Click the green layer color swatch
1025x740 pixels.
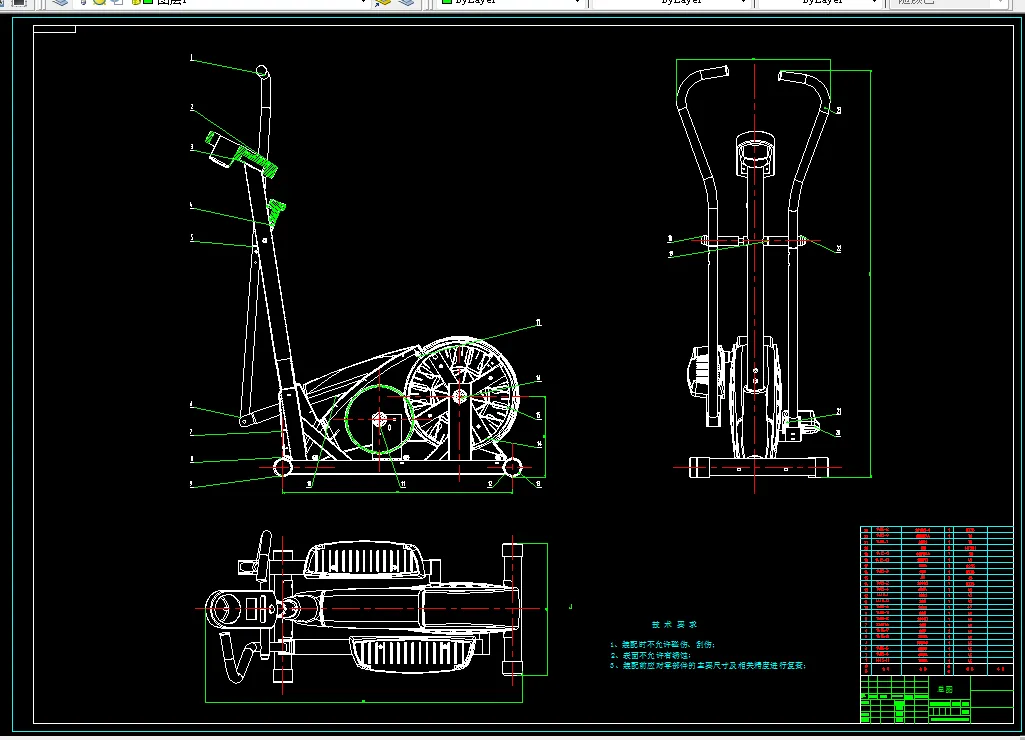coord(148,3)
